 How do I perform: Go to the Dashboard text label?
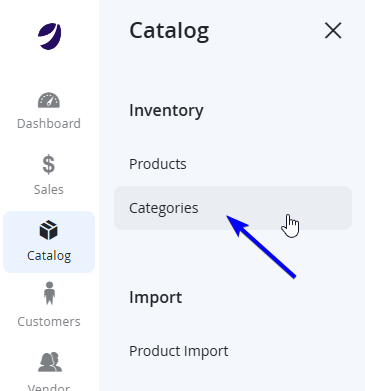coord(49,124)
